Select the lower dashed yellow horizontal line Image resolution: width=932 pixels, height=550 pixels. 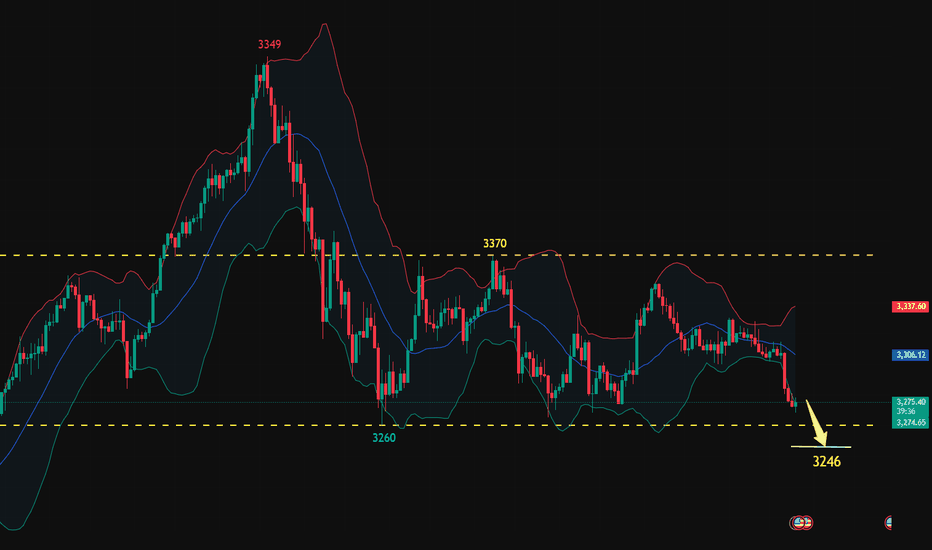(x=437, y=425)
